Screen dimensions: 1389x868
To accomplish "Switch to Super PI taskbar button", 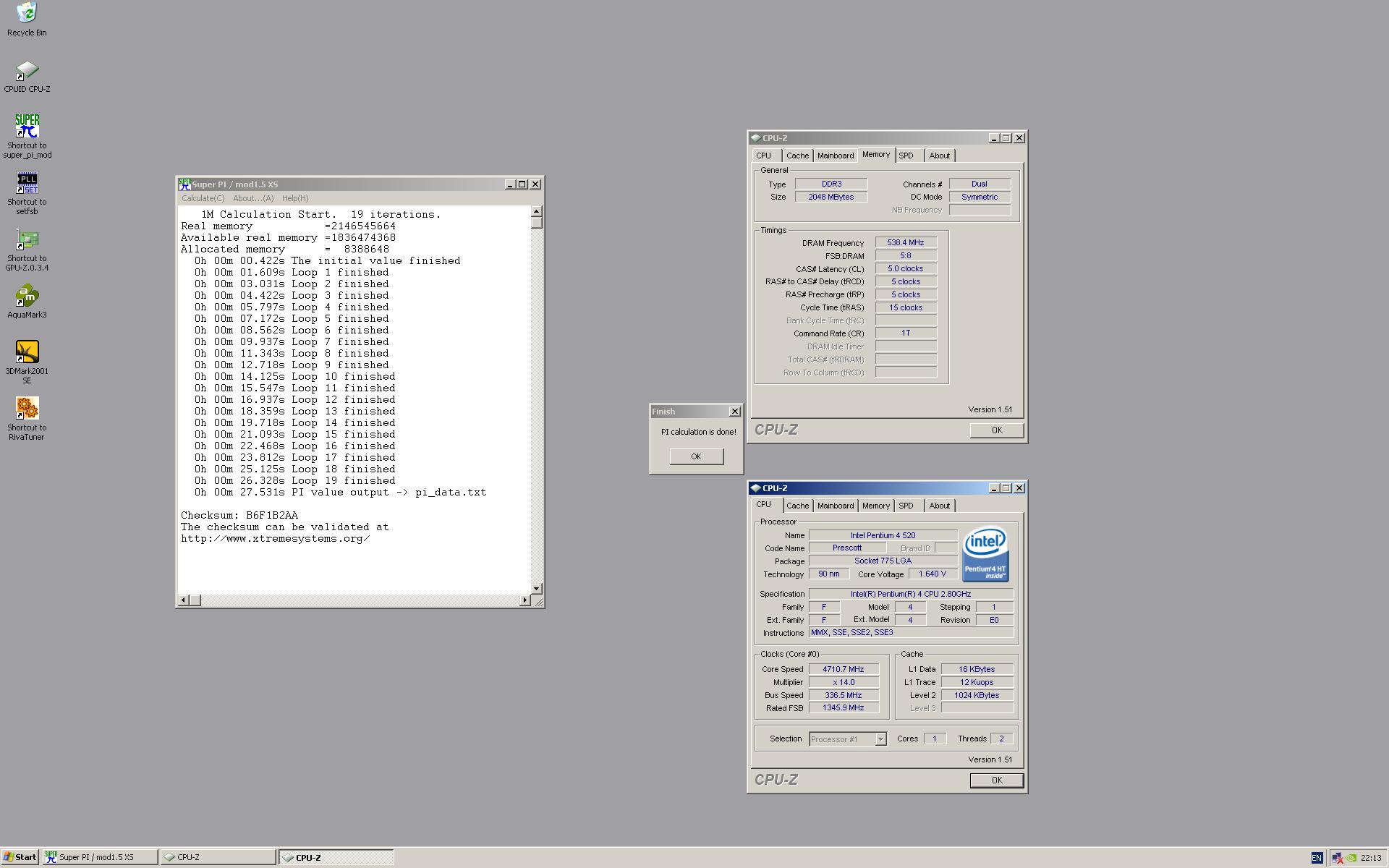I will (100, 857).
